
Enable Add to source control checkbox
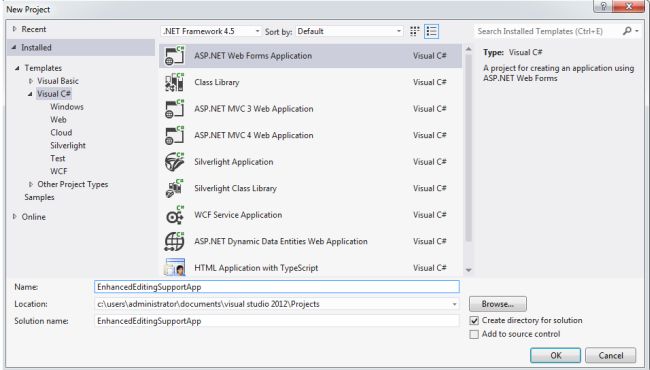(474, 334)
